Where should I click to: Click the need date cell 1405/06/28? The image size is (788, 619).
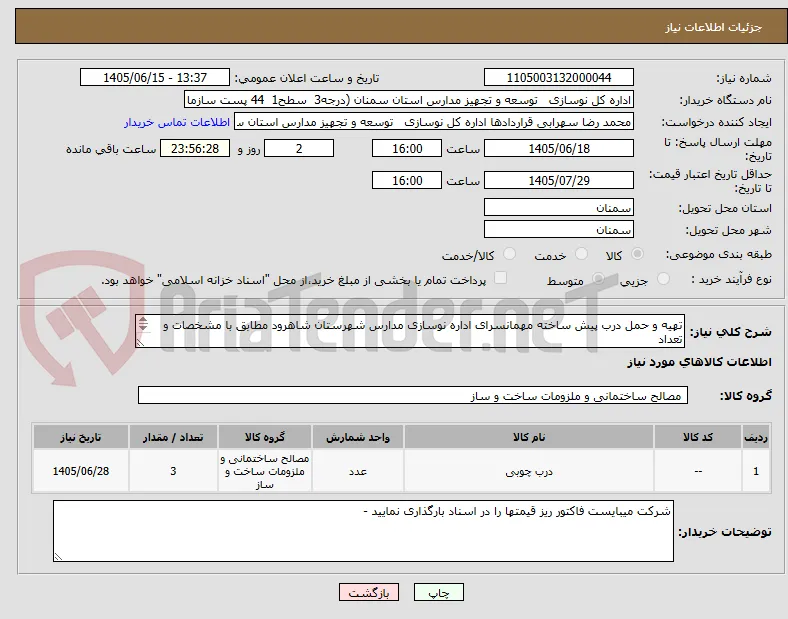coord(81,471)
